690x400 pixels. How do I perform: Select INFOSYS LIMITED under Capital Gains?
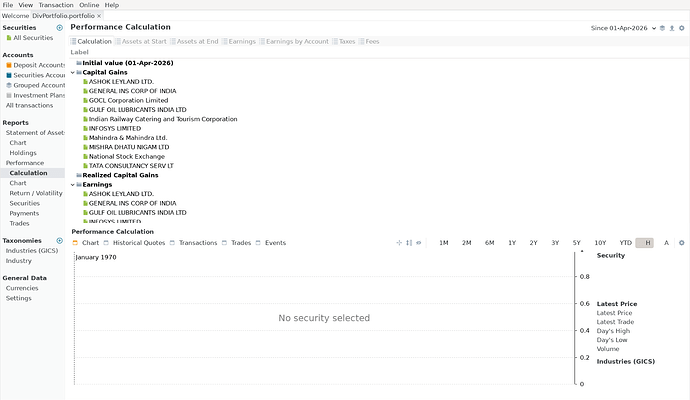point(115,128)
